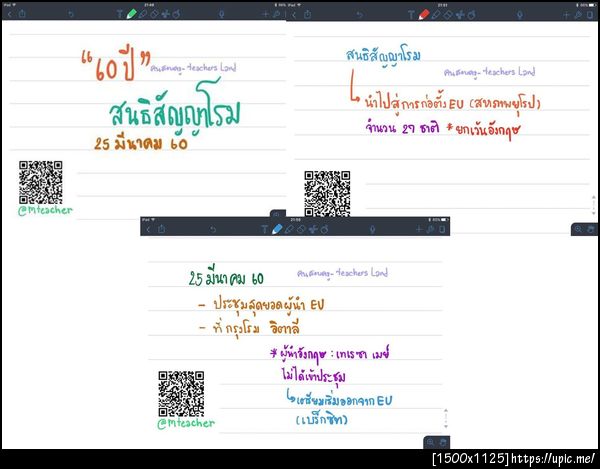Select hand tool in red-pen note toolbar
Viewport: 600px width, 469px height.
471,15
